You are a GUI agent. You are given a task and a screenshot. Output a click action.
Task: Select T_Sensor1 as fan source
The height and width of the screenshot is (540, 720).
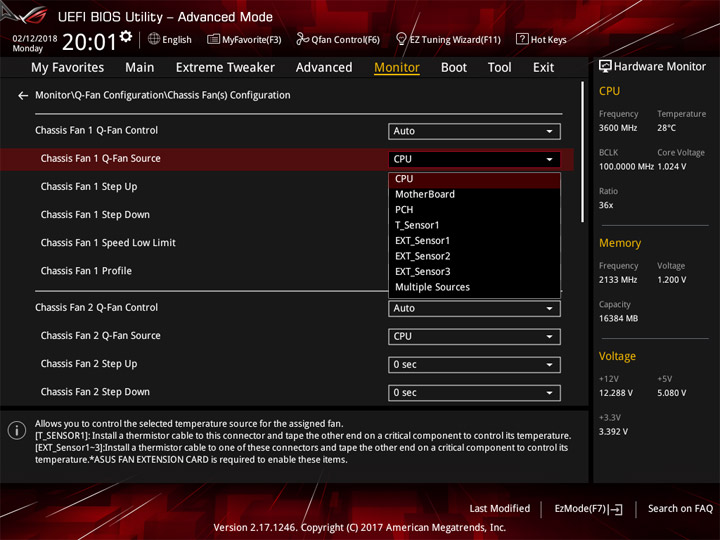(x=474, y=225)
